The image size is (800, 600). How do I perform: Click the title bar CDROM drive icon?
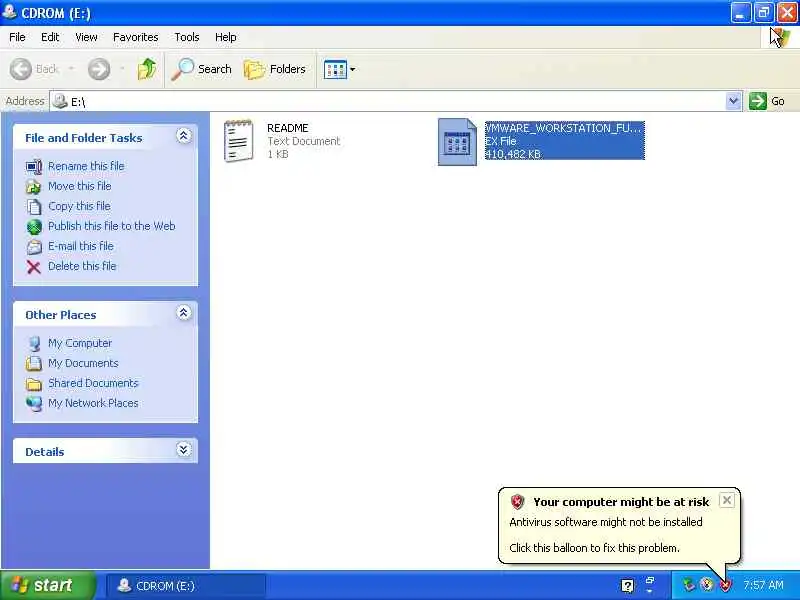(x=10, y=11)
